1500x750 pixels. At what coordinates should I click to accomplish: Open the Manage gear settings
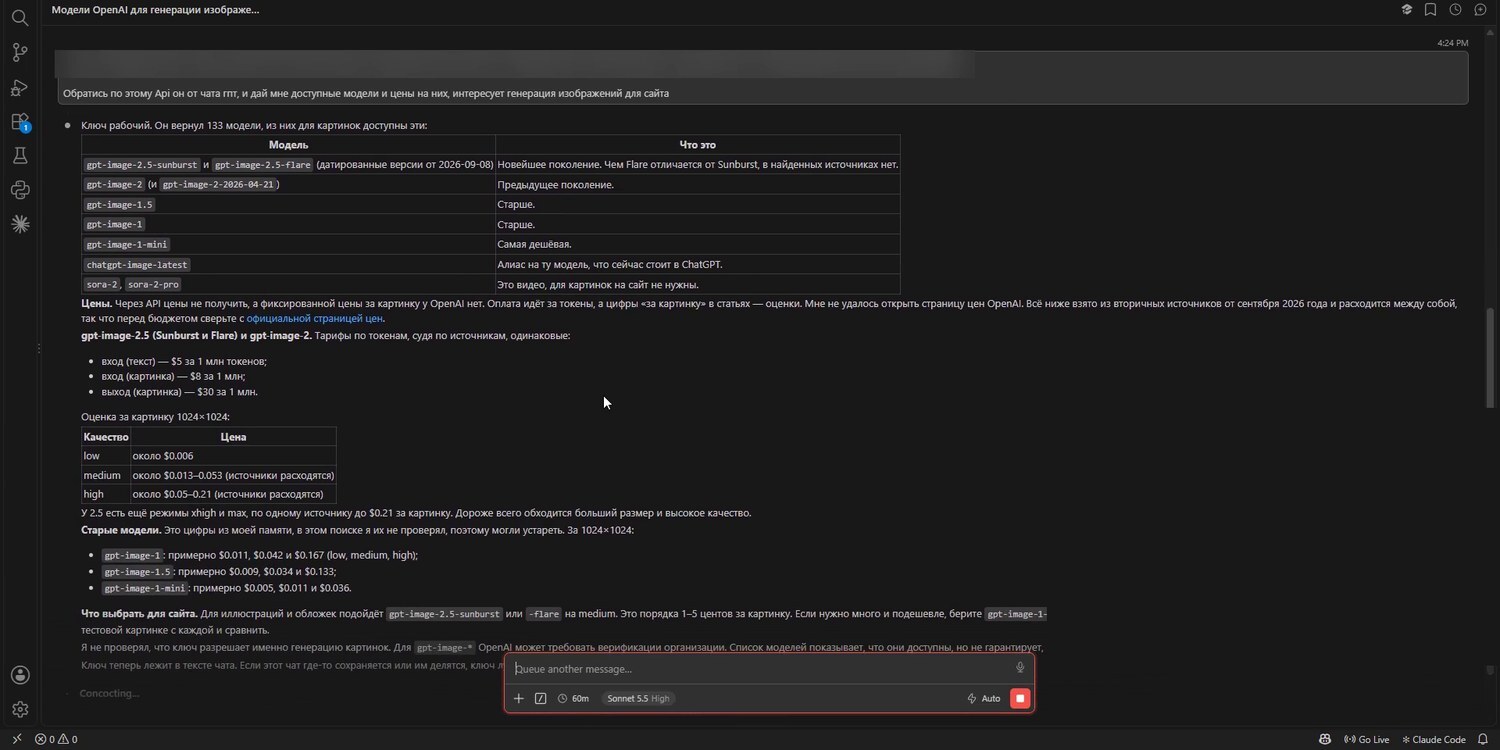(19, 709)
